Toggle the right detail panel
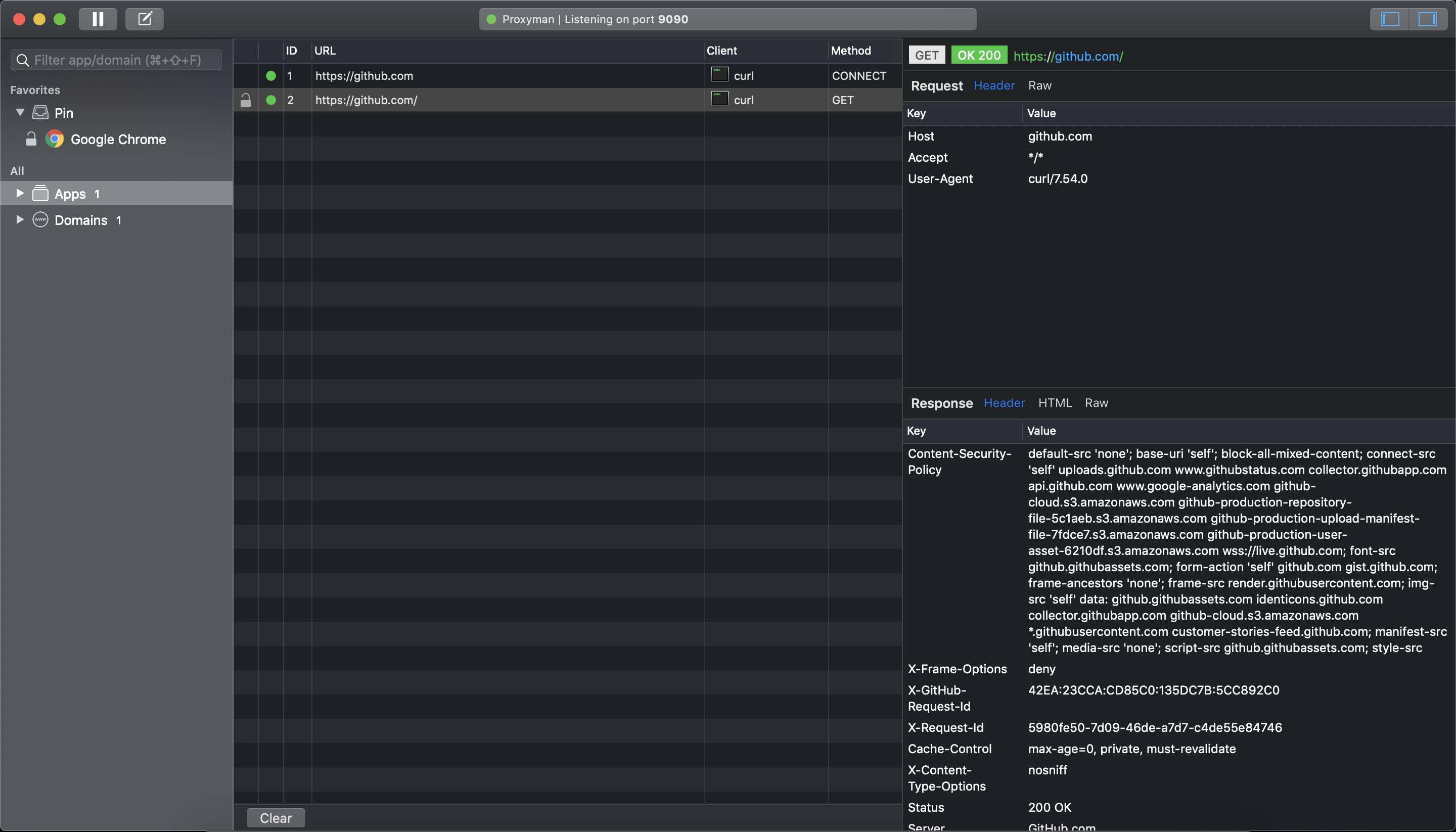 (1427, 19)
